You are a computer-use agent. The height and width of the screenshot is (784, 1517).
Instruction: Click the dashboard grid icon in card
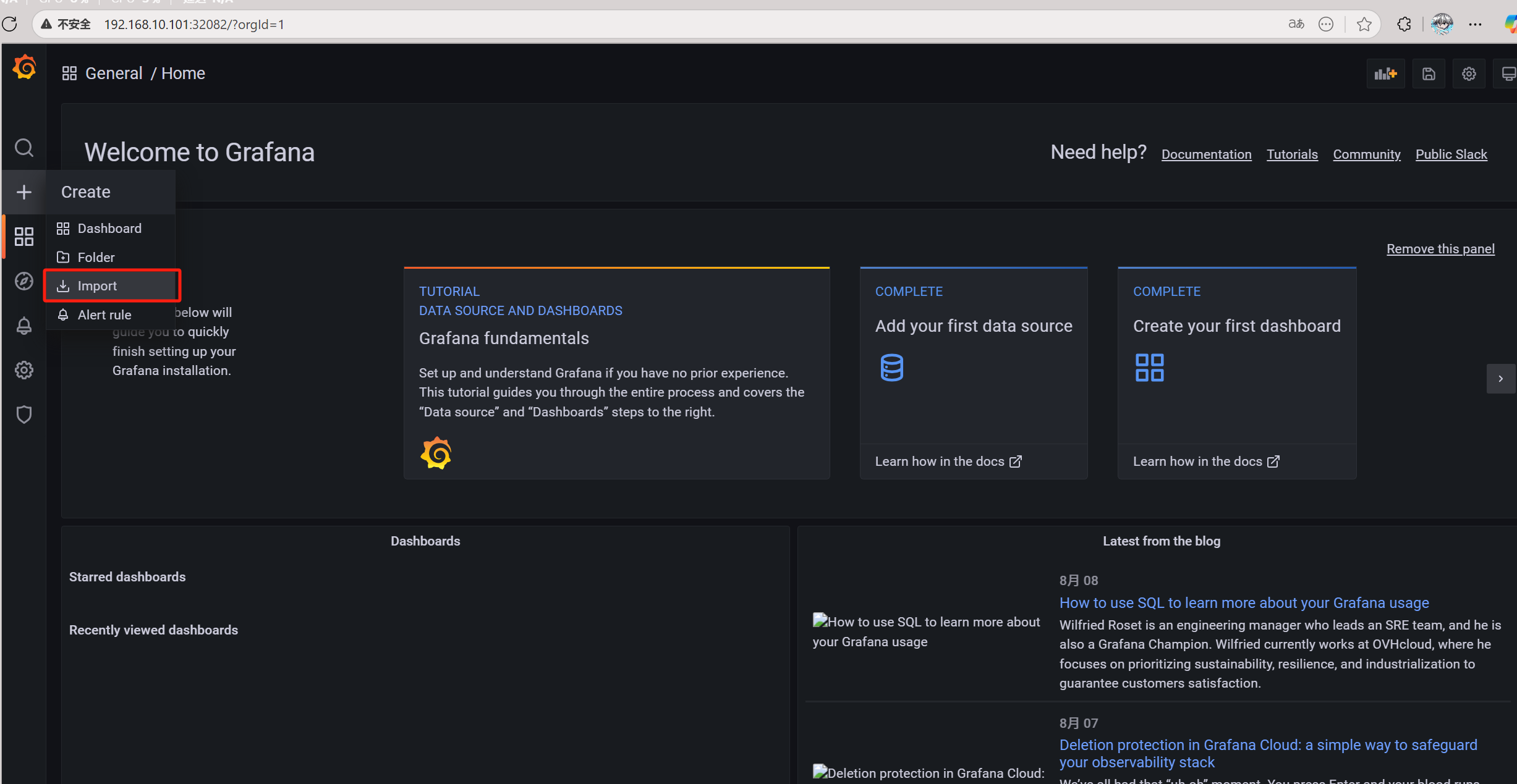[1149, 368]
